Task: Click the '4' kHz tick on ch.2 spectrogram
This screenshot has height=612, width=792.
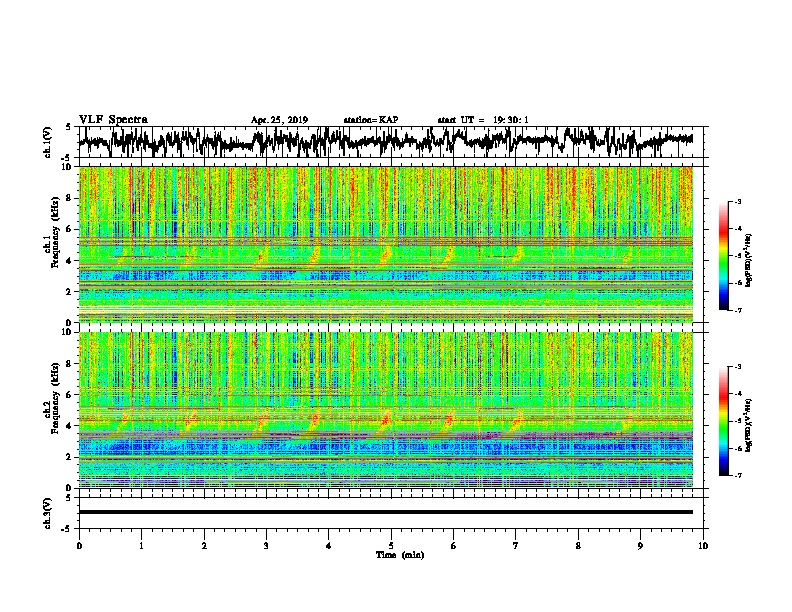Action: click(x=70, y=426)
